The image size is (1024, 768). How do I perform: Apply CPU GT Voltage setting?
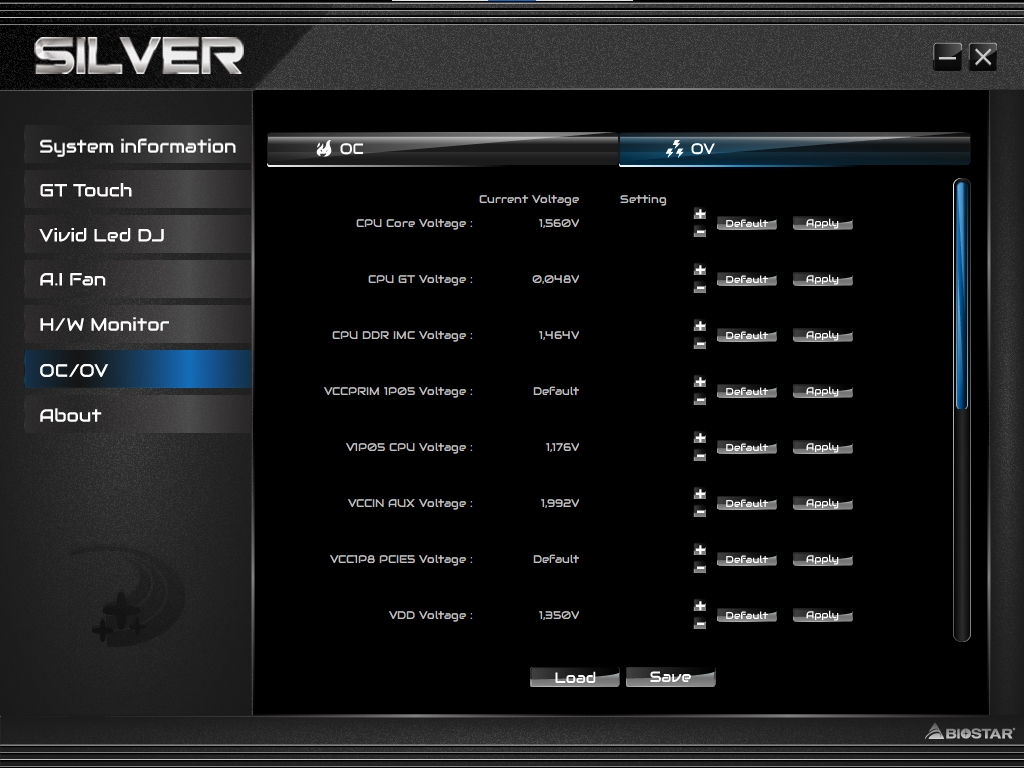pyautogui.click(x=822, y=280)
